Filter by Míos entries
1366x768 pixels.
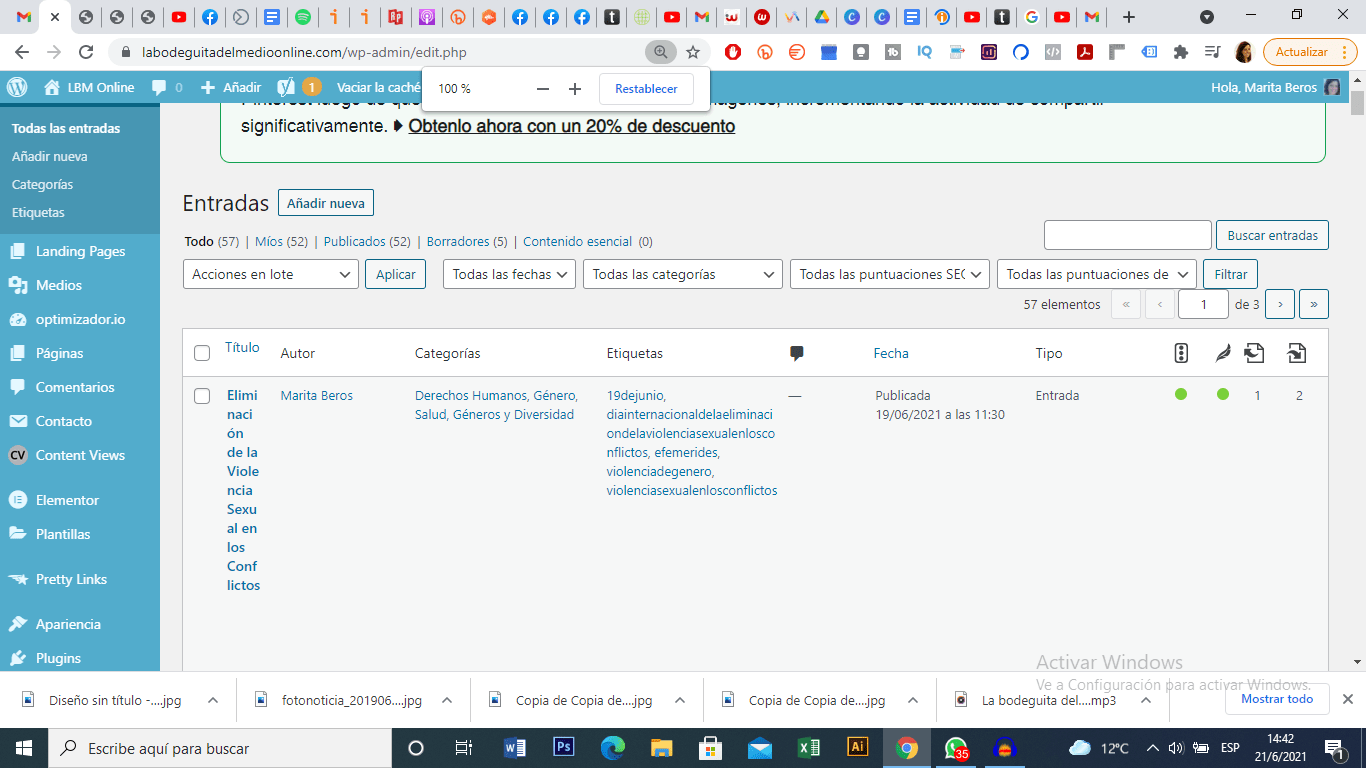click(x=269, y=241)
